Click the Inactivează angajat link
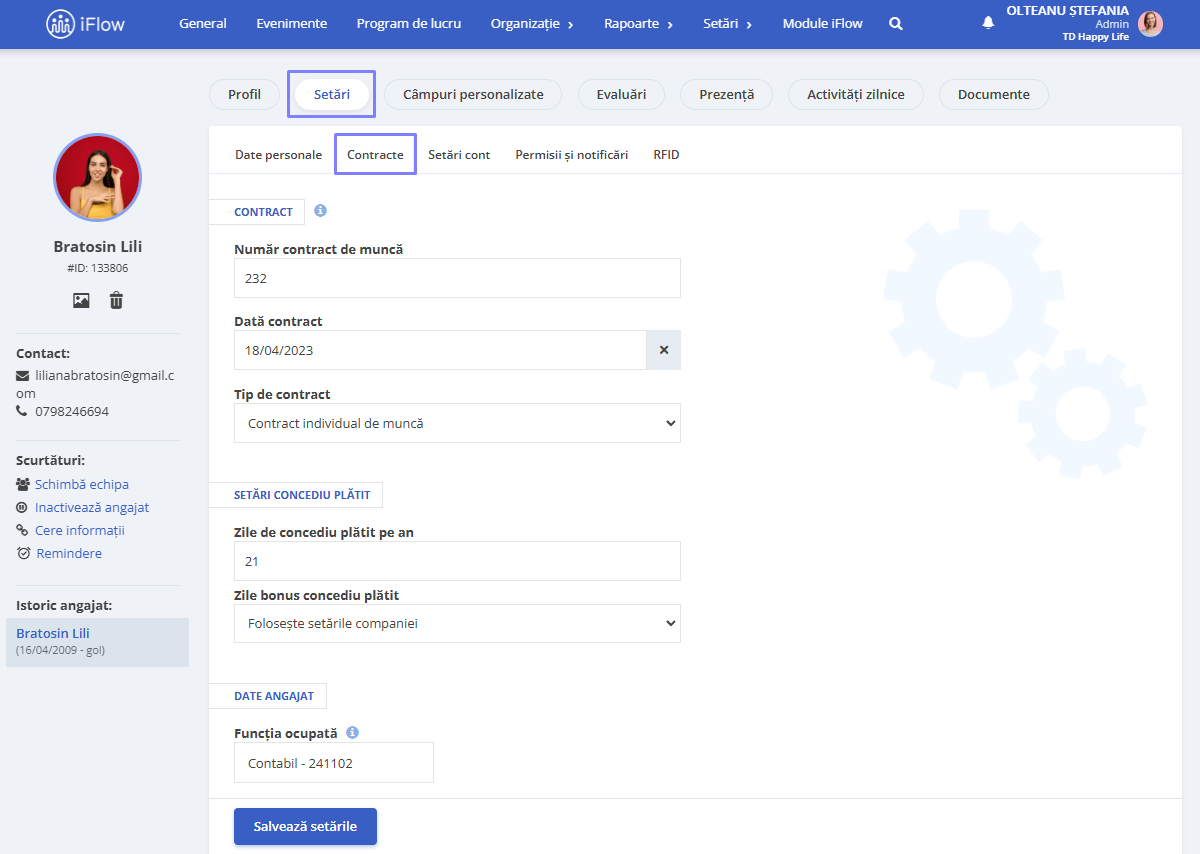The width and height of the screenshot is (1200, 854). 92,507
